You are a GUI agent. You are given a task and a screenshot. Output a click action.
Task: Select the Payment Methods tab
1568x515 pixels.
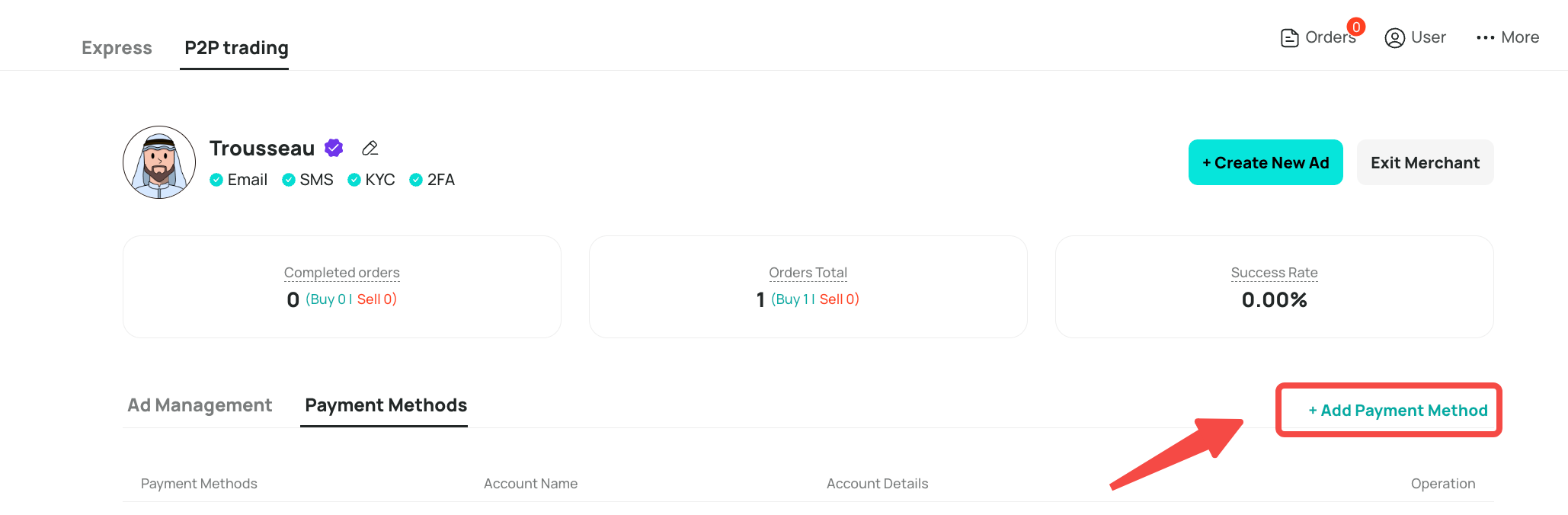click(386, 405)
